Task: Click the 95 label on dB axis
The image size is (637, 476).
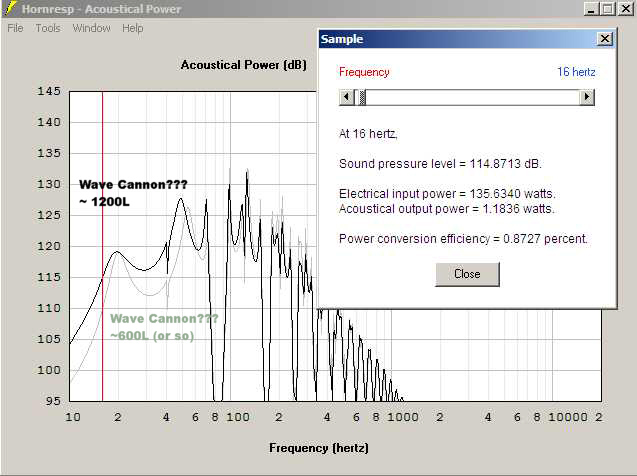Action: click(x=53, y=401)
